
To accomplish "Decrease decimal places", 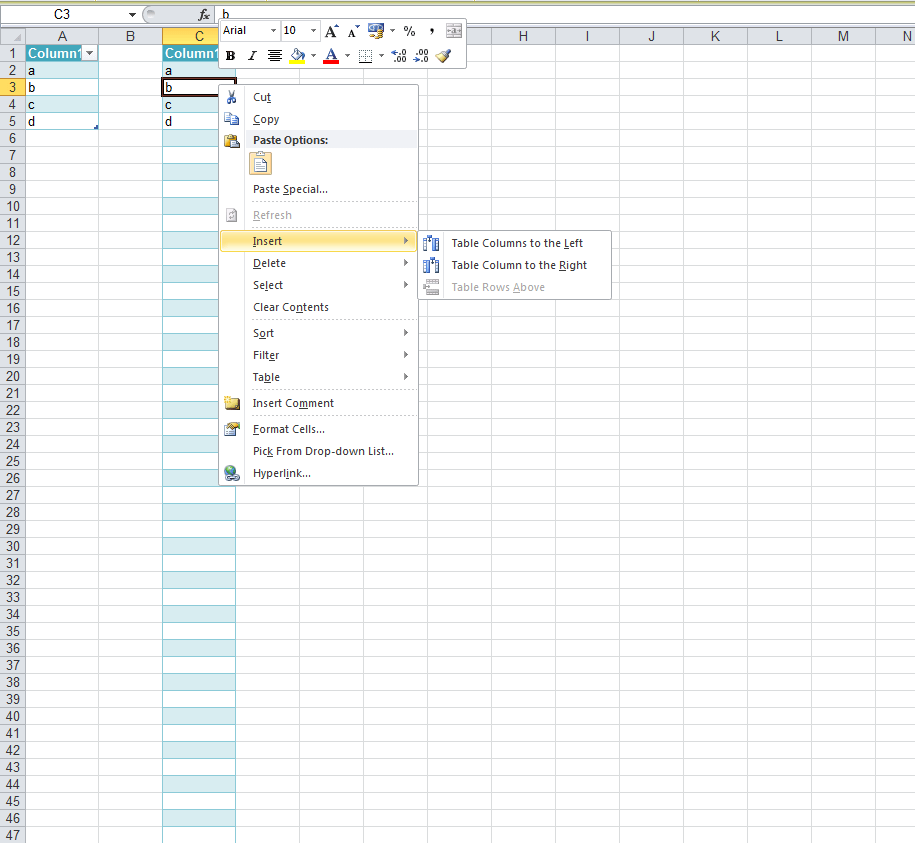I will click(421, 56).
